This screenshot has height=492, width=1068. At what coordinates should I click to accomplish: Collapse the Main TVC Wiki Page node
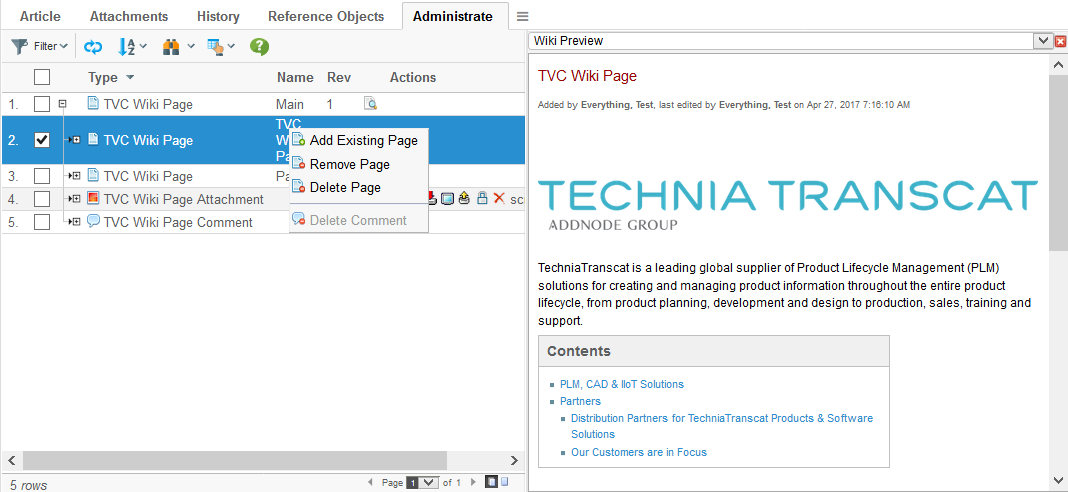[x=62, y=104]
